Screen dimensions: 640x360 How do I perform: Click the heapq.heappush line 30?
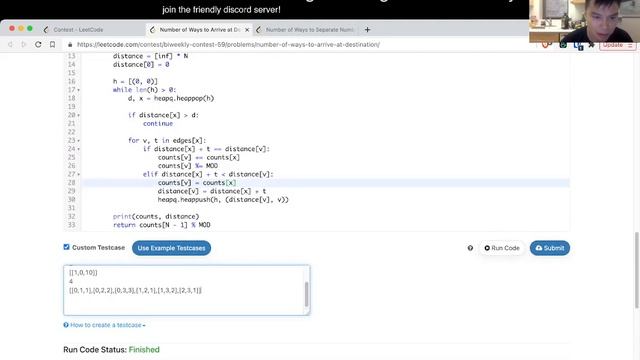click(223, 200)
